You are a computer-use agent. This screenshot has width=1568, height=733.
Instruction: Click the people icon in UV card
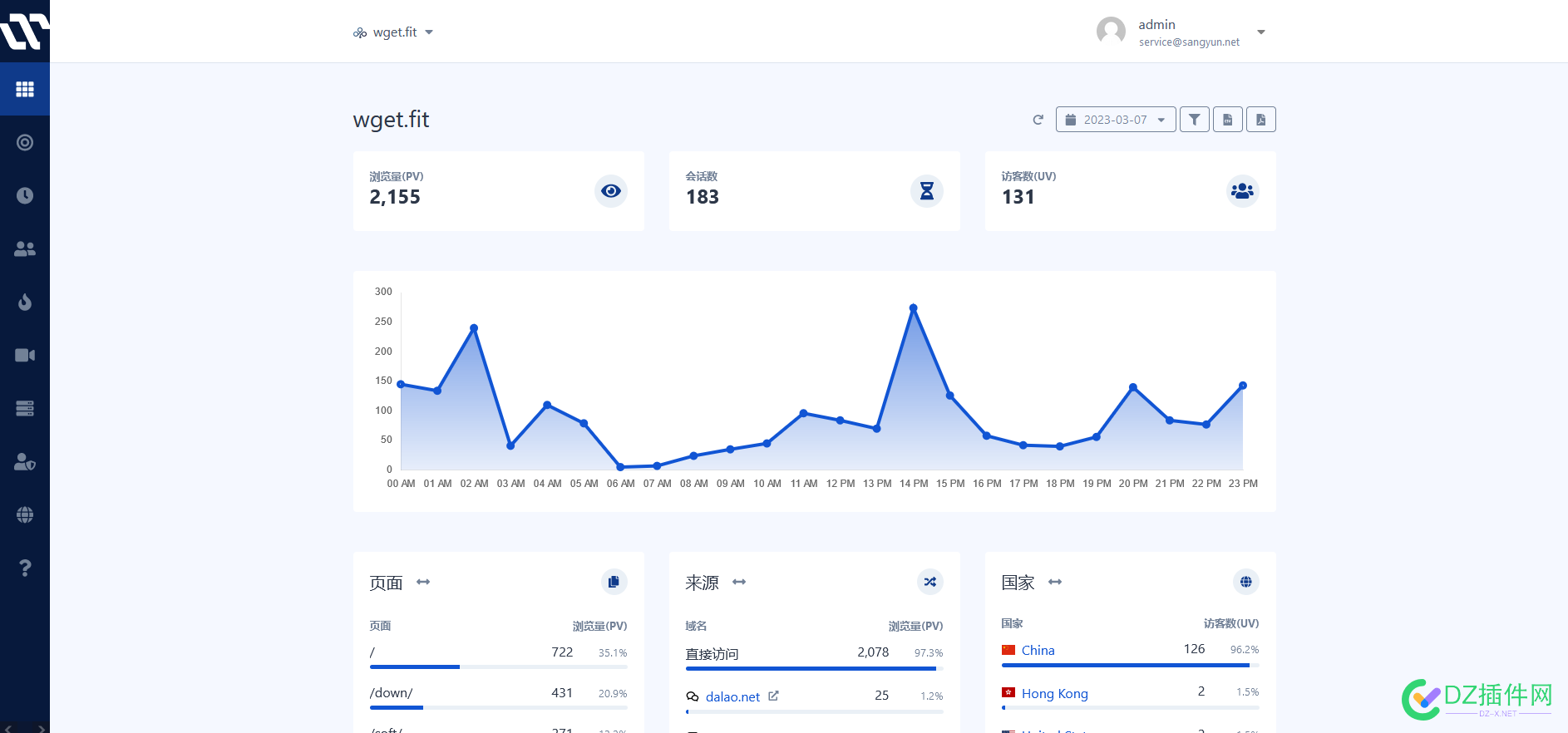coord(1243,191)
